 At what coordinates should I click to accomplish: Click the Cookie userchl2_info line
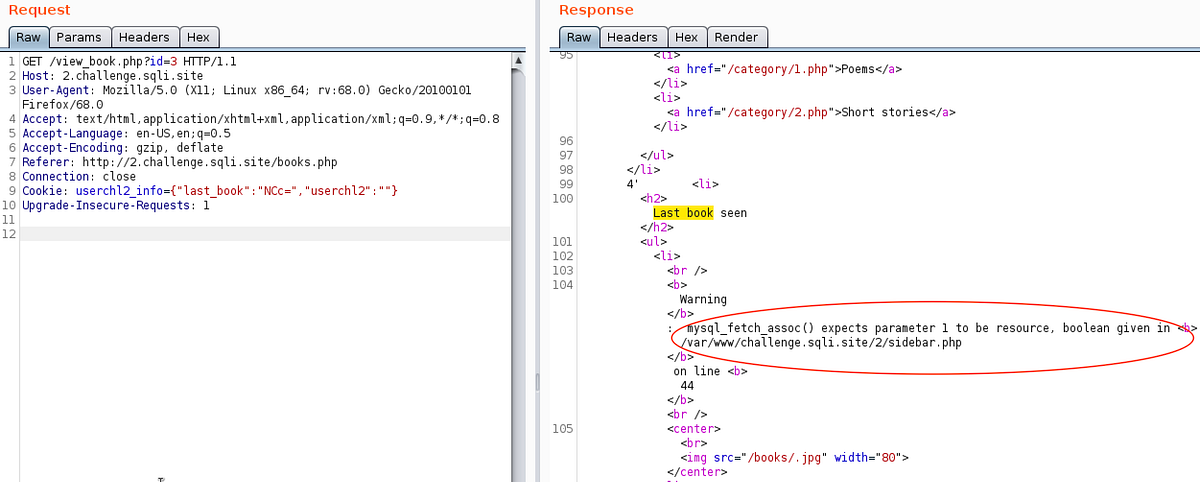[210, 190]
